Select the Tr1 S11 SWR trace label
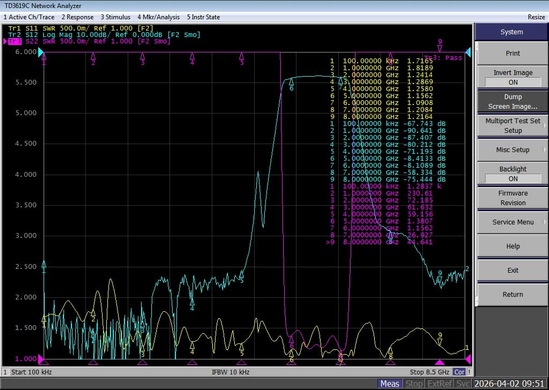 [x=81, y=28]
